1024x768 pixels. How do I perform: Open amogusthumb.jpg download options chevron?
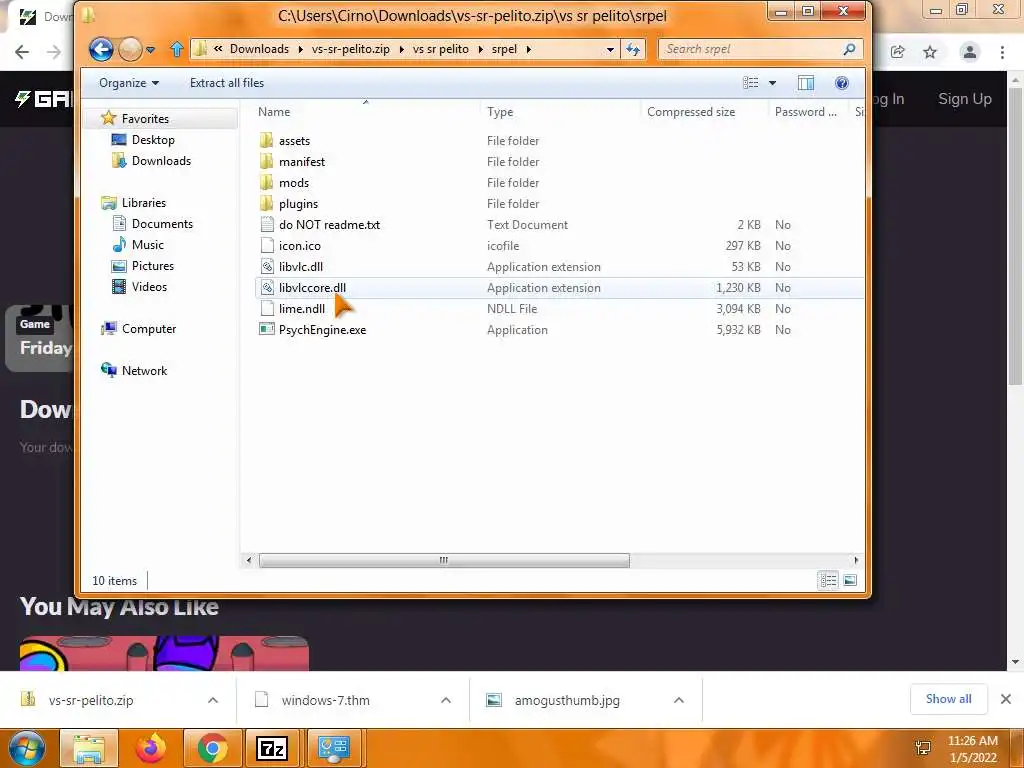pos(679,700)
